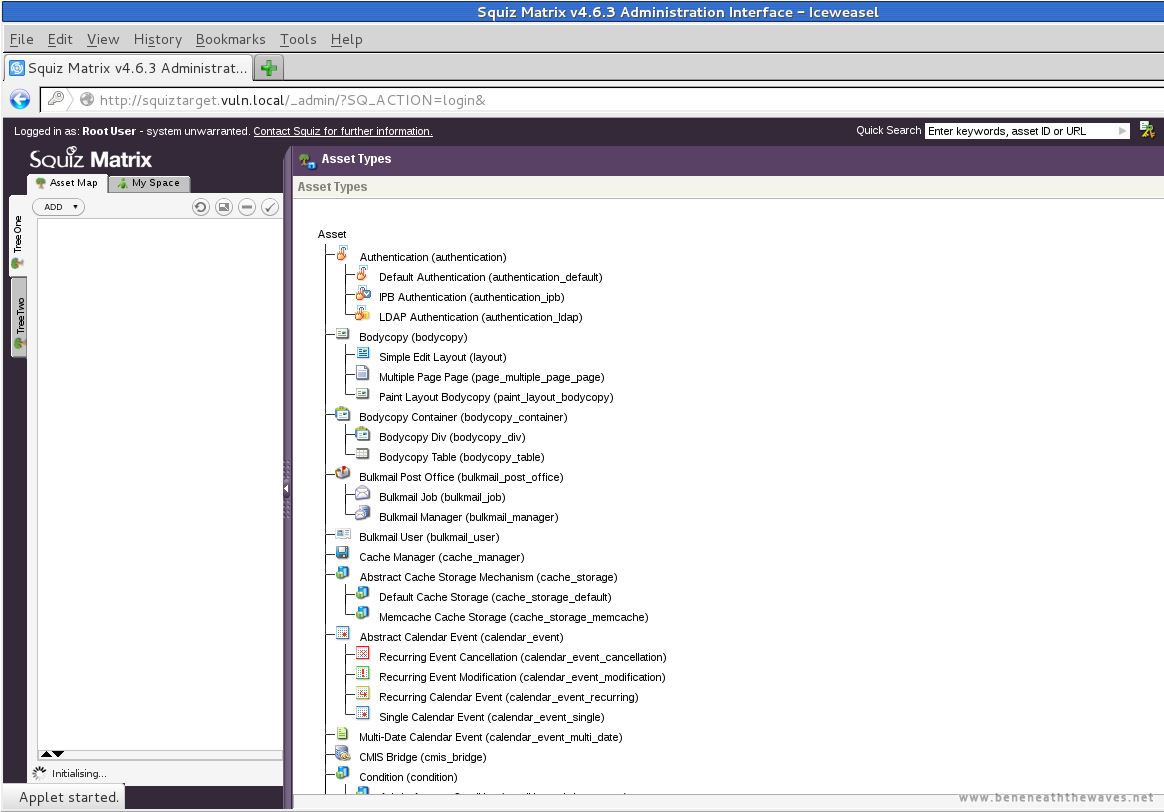Open the Bookmarks menu

tap(230, 39)
